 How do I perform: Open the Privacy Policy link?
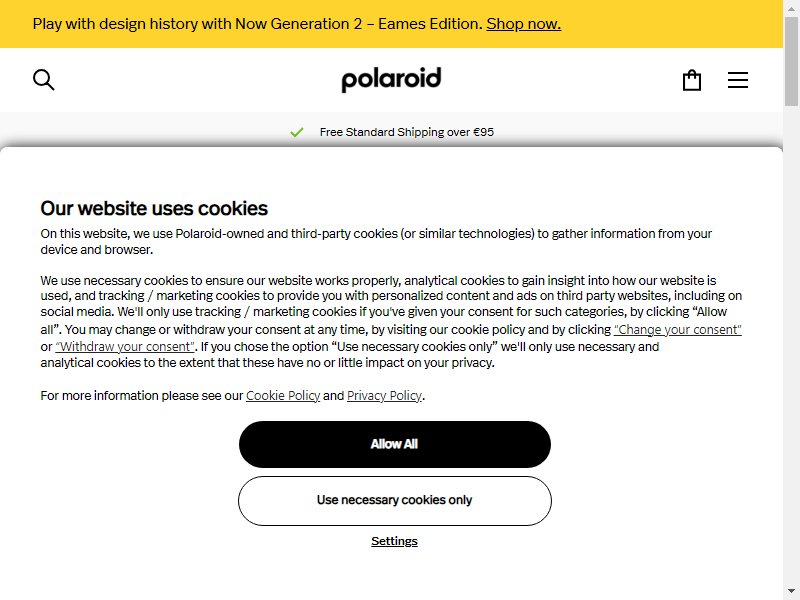(x=385, y=395)
